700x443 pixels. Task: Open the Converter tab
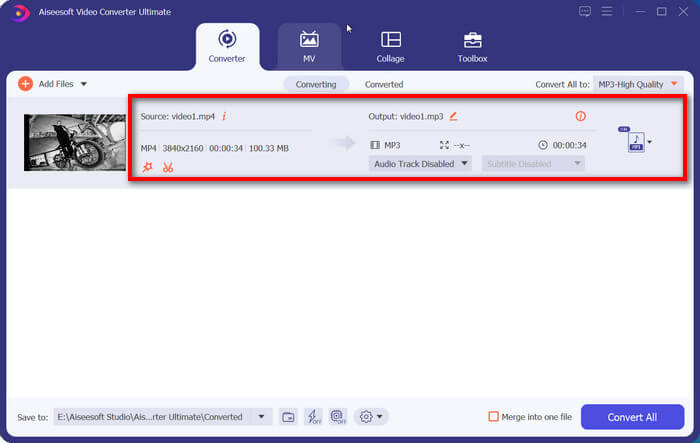pyautogui.click(x=227, y=46)
